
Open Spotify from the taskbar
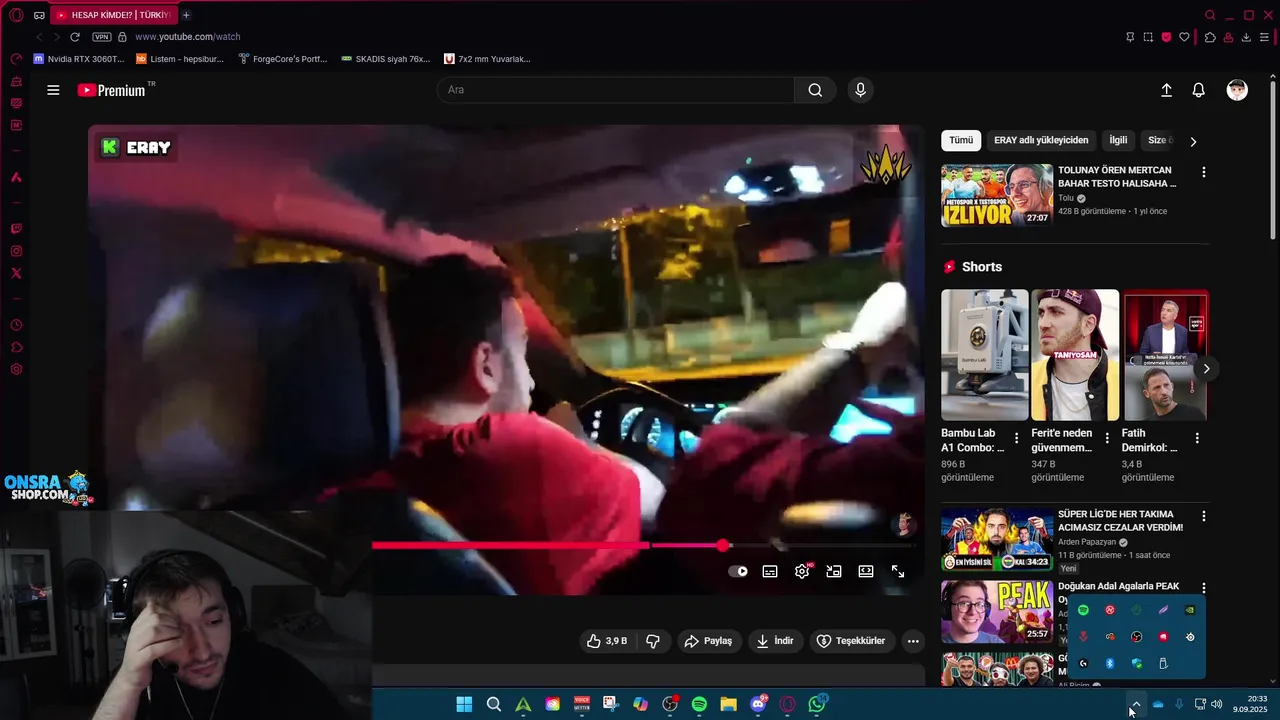pyautogui.click(x=699, y=704)
